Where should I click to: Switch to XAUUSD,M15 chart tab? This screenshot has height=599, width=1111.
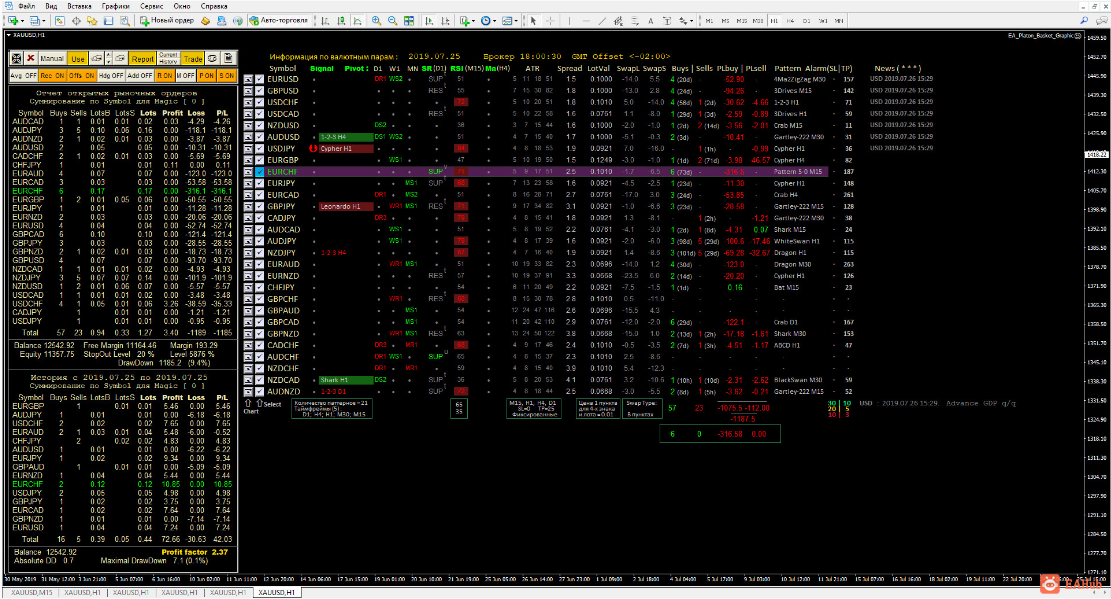pos(31,592)
